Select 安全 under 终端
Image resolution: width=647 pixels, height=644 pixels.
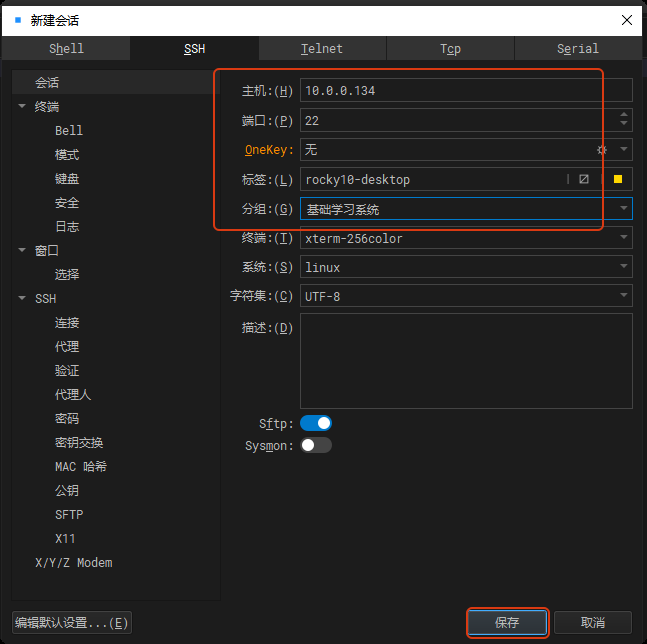tap(67, 202)
